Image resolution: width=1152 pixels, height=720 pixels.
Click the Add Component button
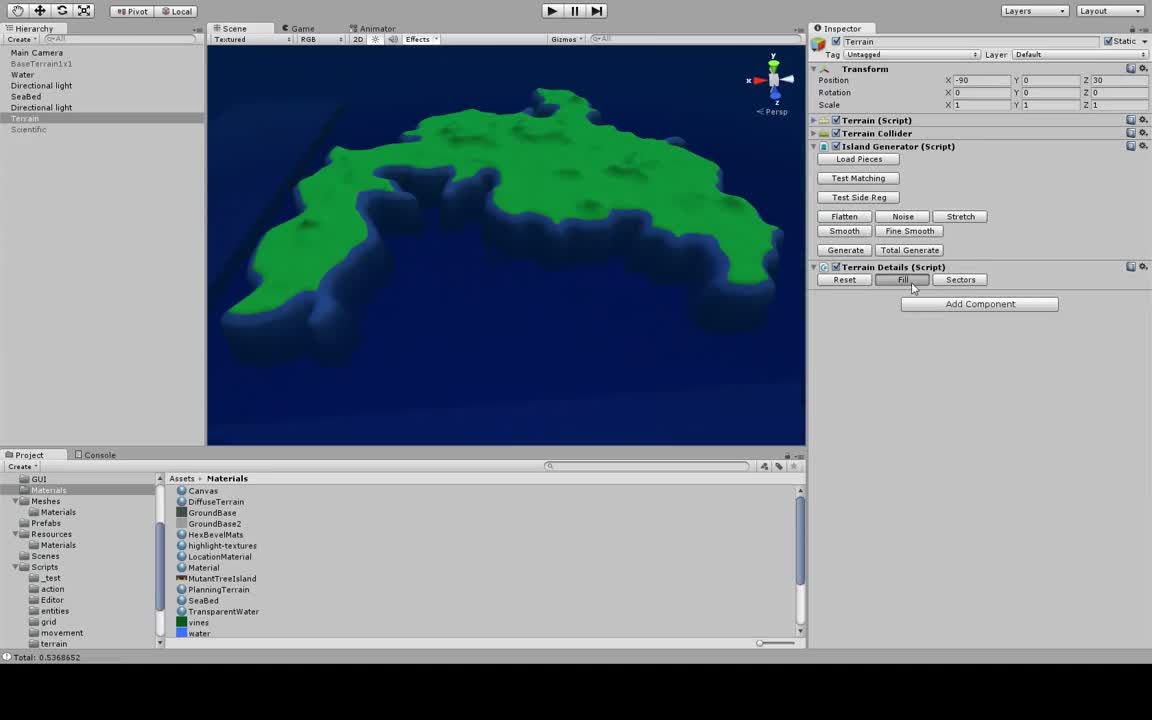pyautogui.click(x=979, y=304)
